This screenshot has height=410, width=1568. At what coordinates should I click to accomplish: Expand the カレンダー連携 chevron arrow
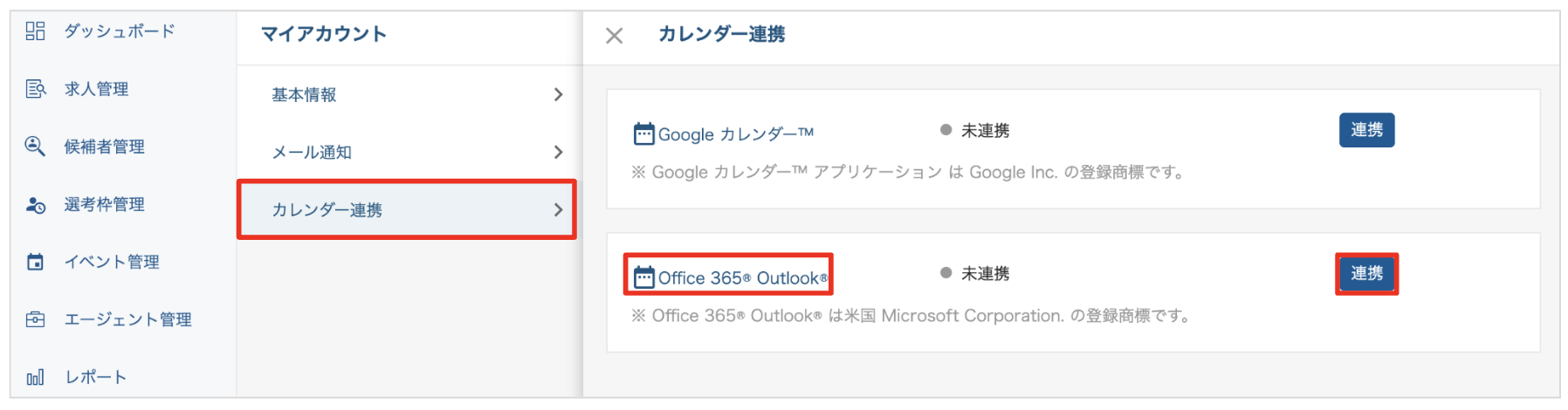tap(559, 209)
